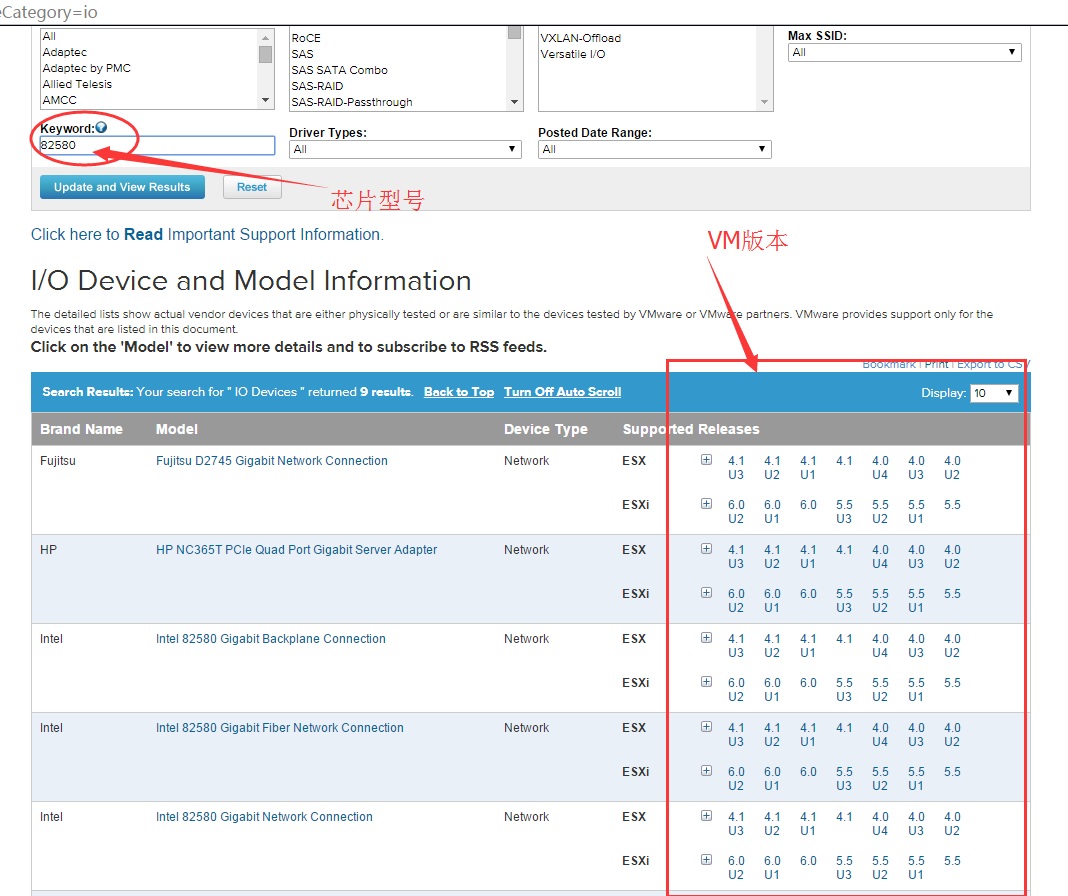This screenshot has width=1068, height=896.
Task: Click the Keyword help question mark icon
Action: point(101,128)
